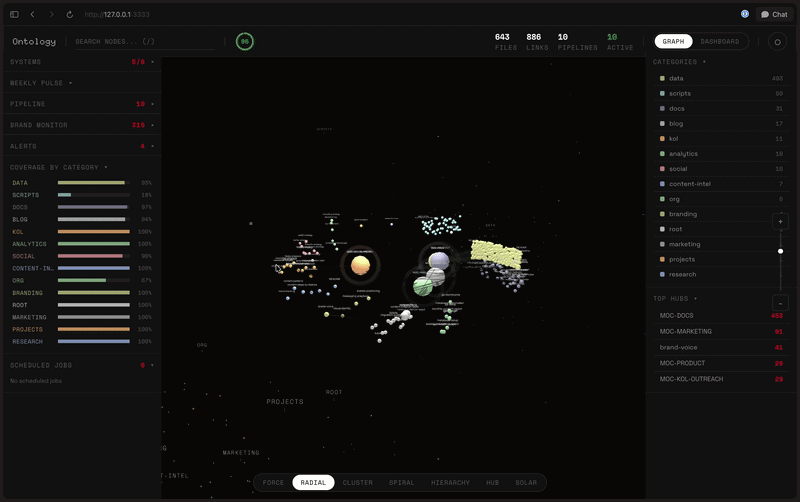
Task: Toggle the kol category filter
Action: [x=675, y=138]
